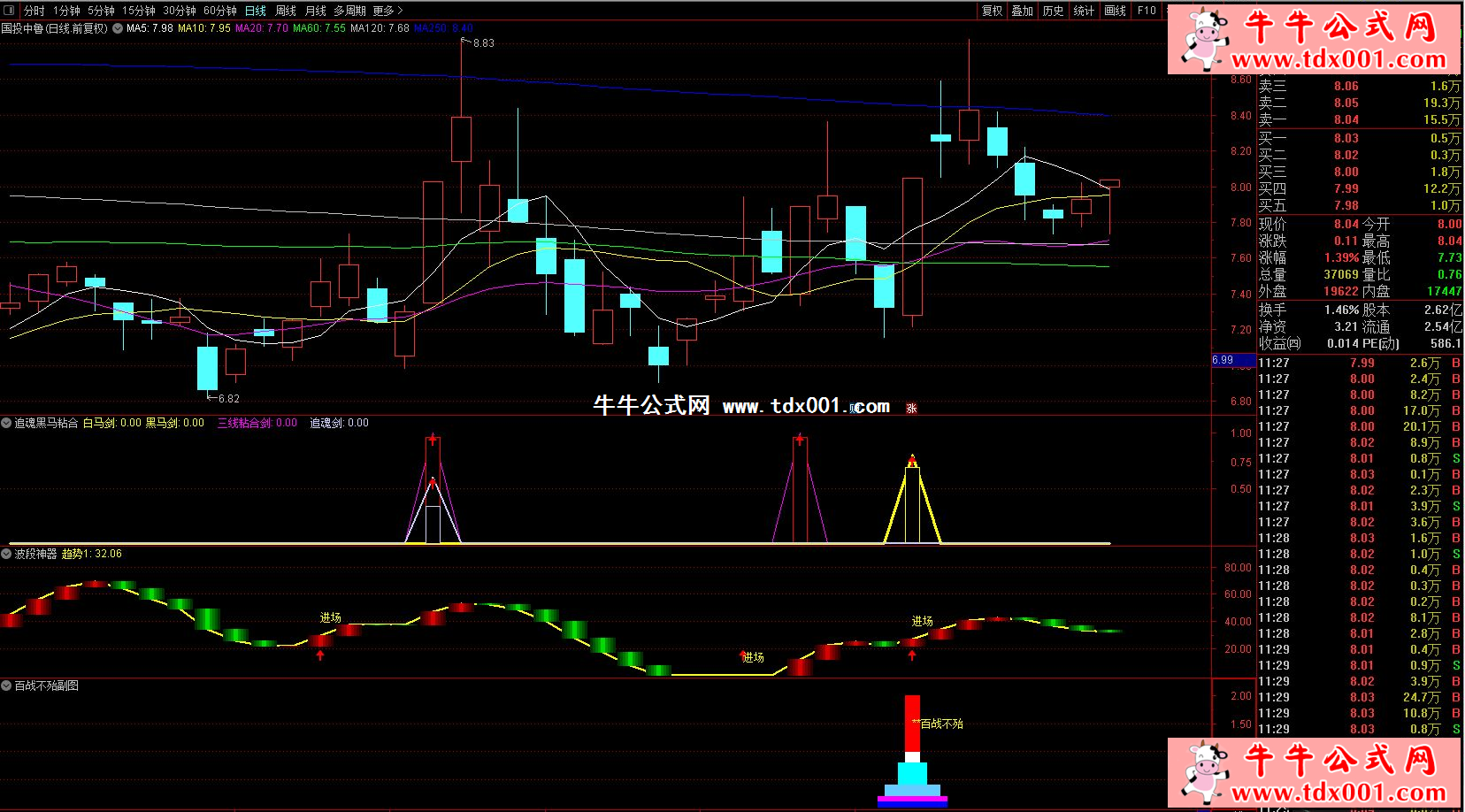1465x812 pixels.
Task: Select the 1分钟 period tab
Action: click(66, 11)
